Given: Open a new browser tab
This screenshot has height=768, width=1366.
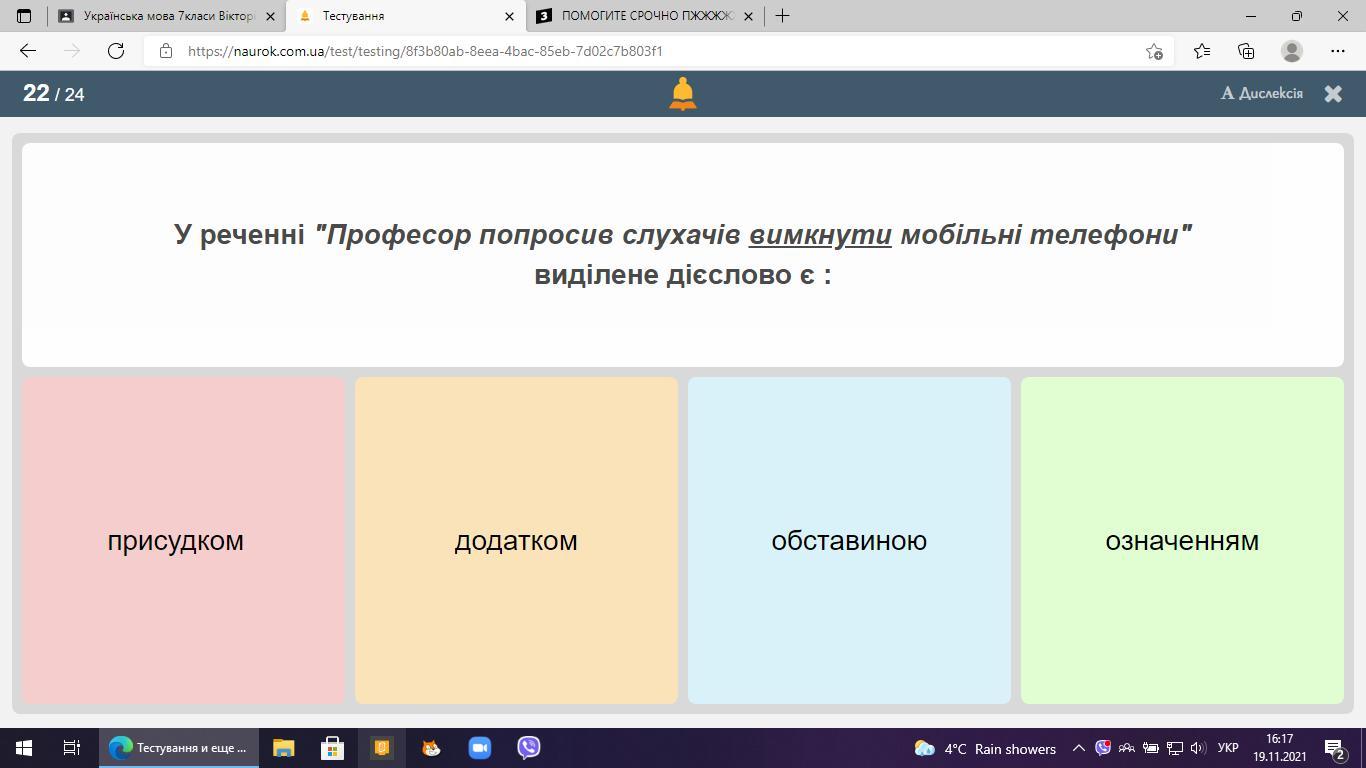Looking at the screenshot, I should (782, 16).
